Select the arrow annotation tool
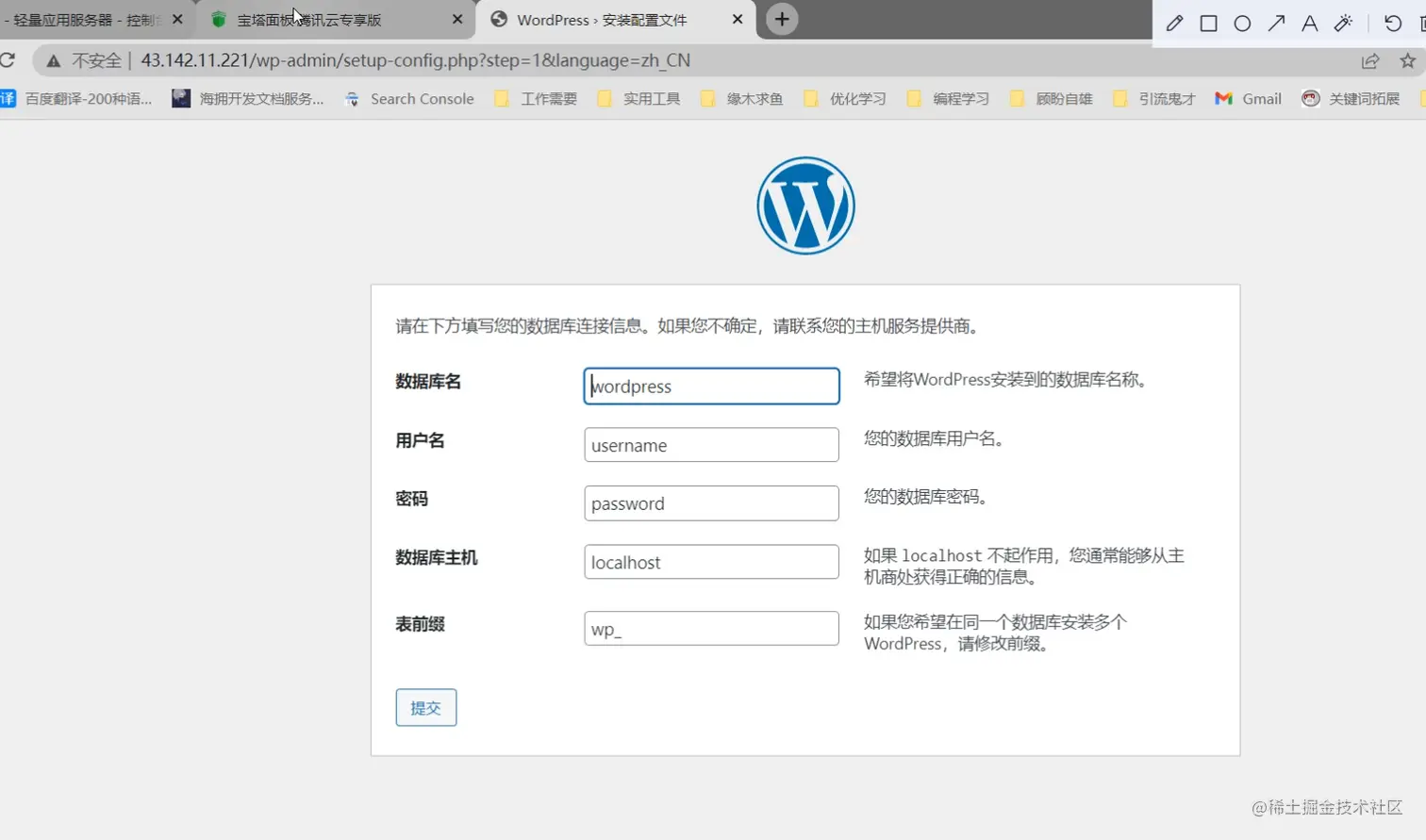Screen dimensions: 1426x840 point(1276,24)
